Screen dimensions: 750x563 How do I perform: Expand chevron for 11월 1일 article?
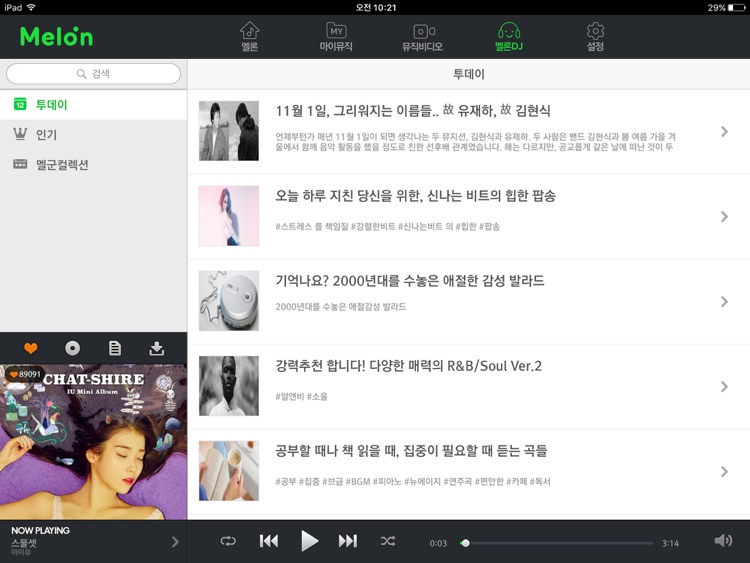pos(724,132)
